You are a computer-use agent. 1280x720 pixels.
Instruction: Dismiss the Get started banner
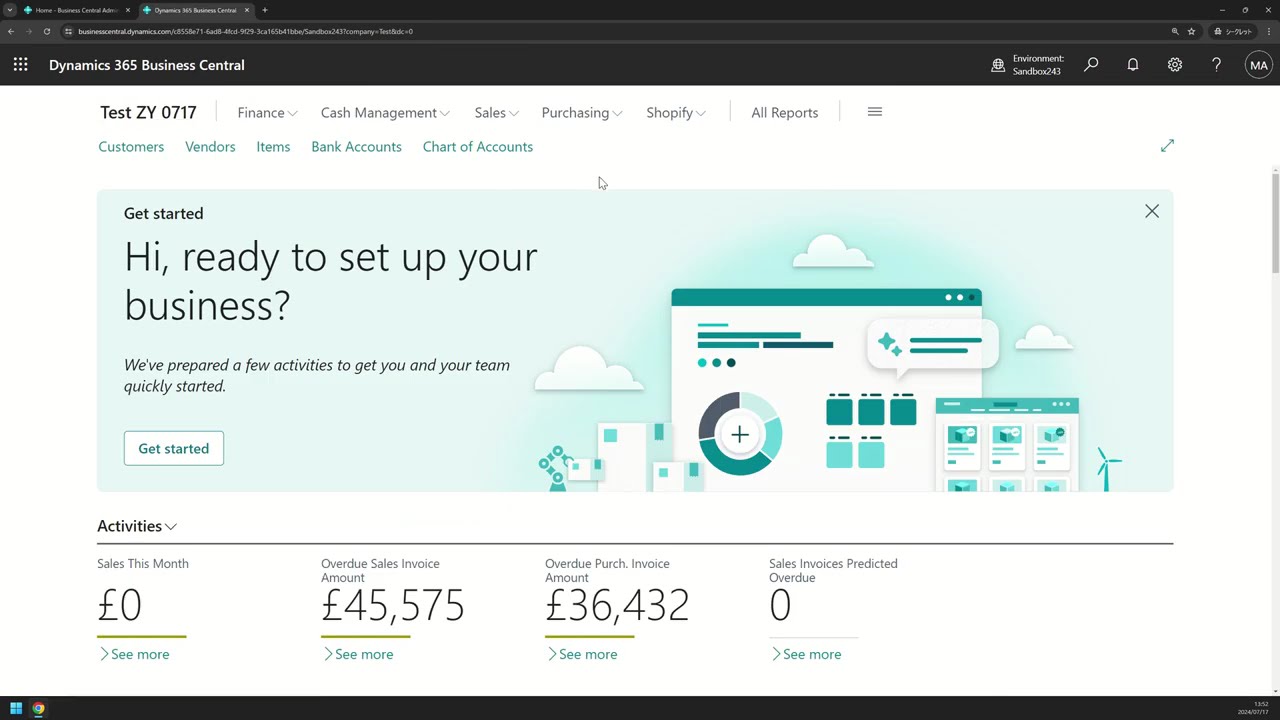[x=1152, y=211]
